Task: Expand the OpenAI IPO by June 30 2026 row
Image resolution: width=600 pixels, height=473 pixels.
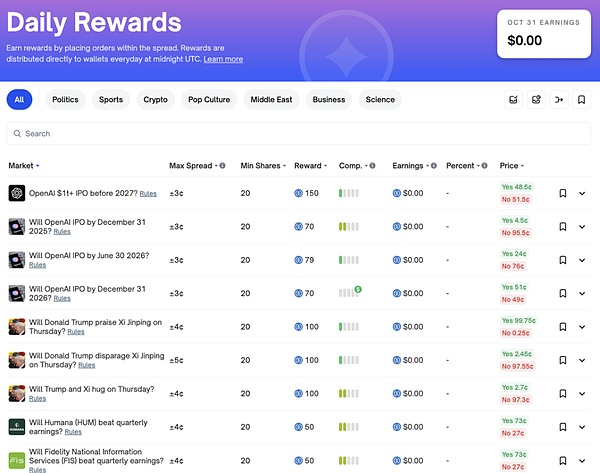Action: coord(582,260)
